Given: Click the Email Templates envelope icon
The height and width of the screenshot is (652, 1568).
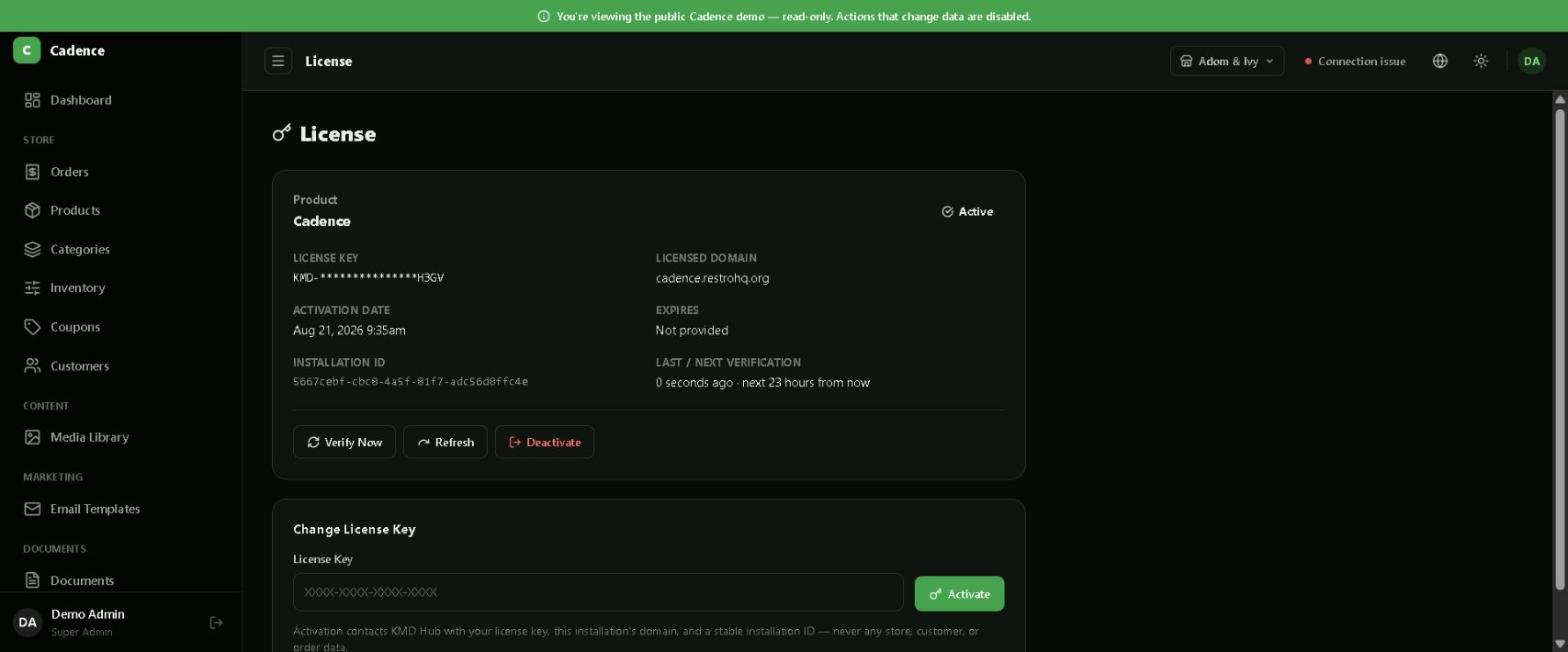Looking at the screenshot, I should click(x=32, y=509).
